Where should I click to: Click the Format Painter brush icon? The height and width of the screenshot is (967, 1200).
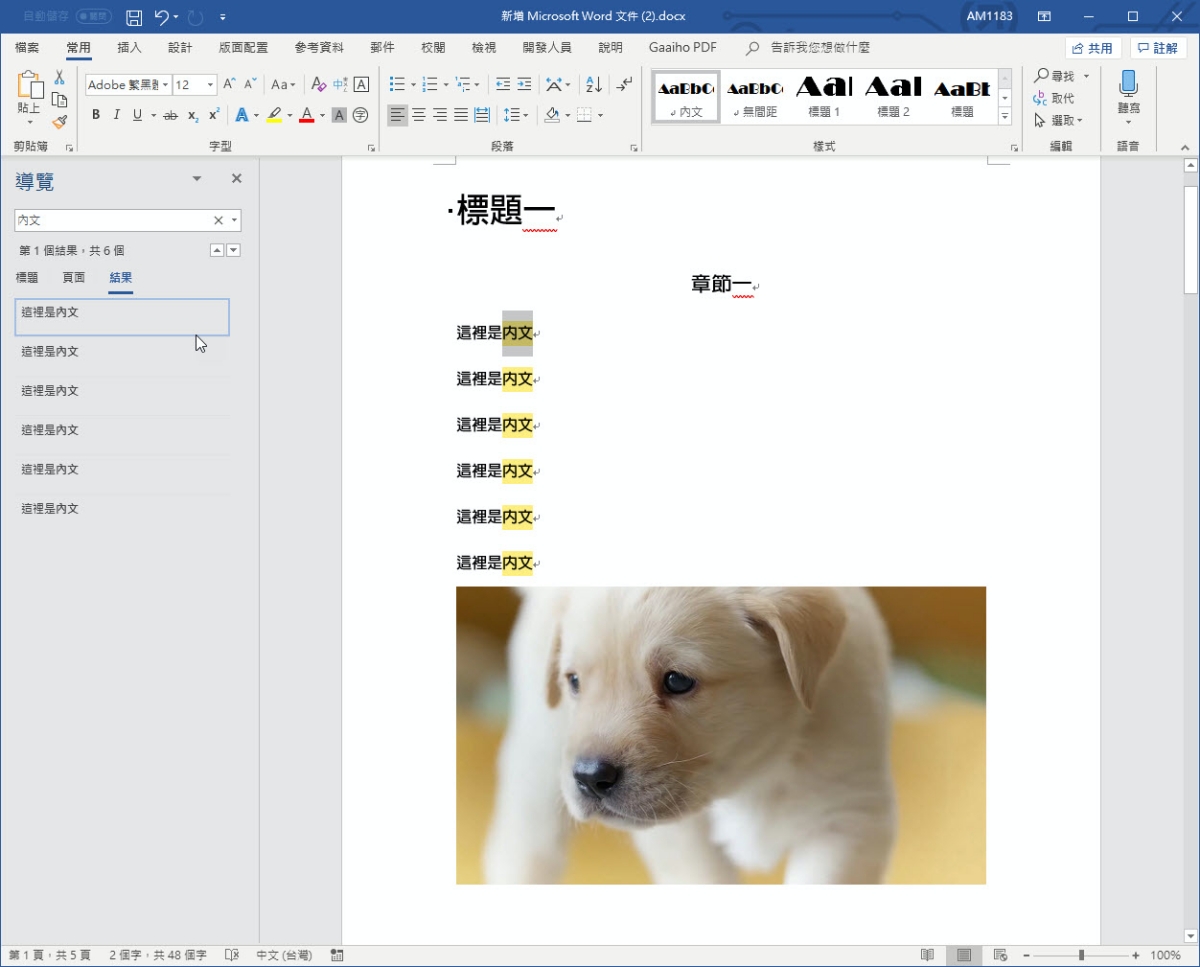(x=59, y=122)
